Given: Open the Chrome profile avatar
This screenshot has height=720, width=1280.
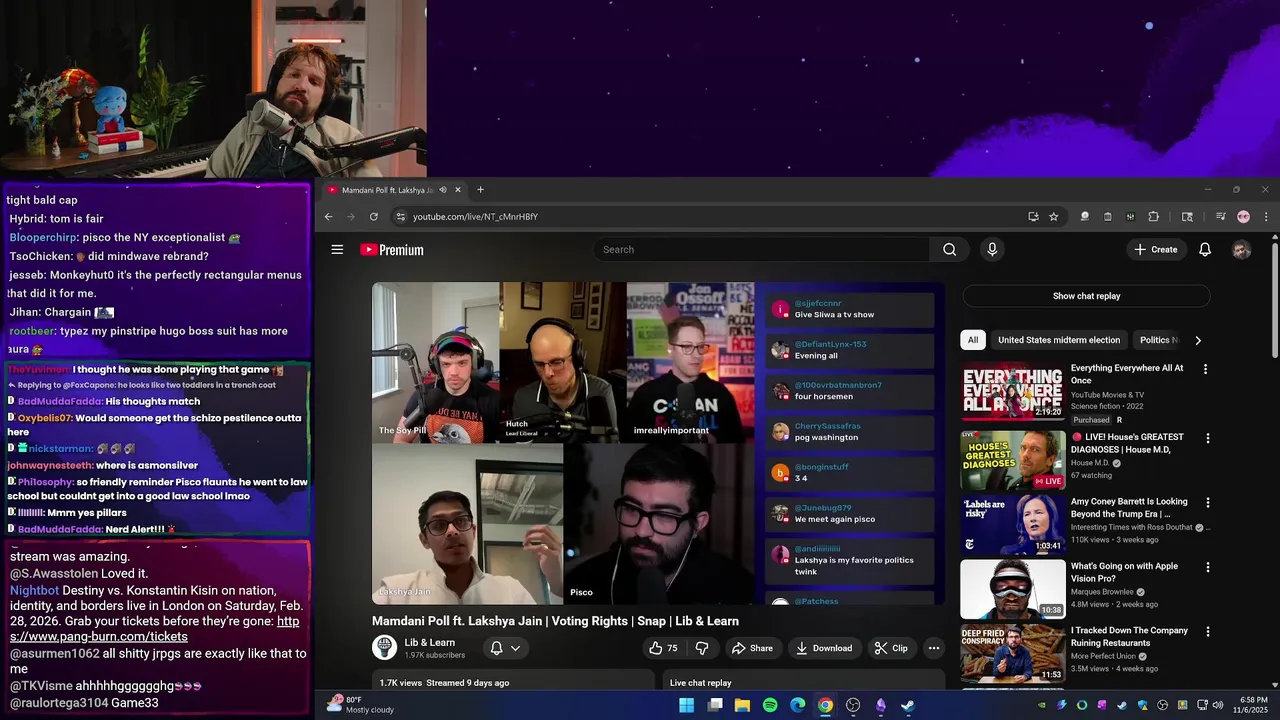Looking at the screenshot, I should [x=1243, y=217].
